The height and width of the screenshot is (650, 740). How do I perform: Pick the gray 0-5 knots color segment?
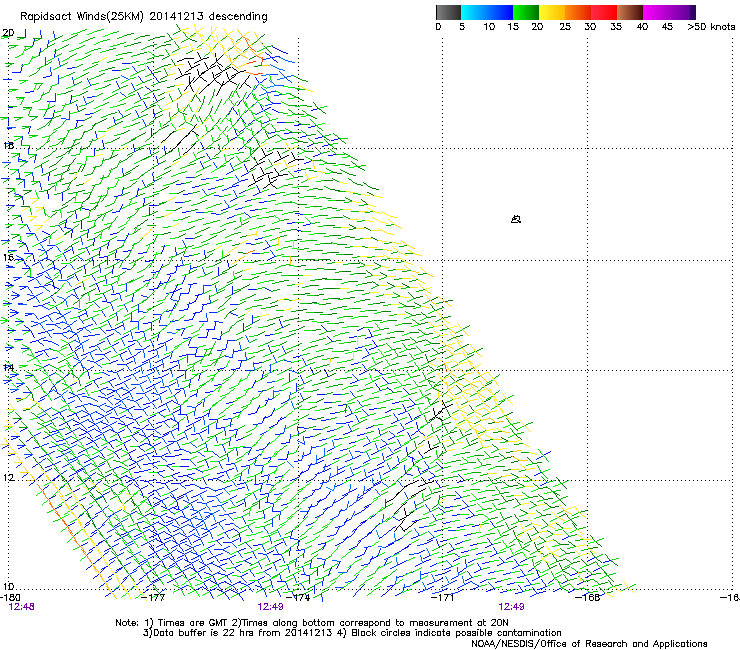[448, 12]
